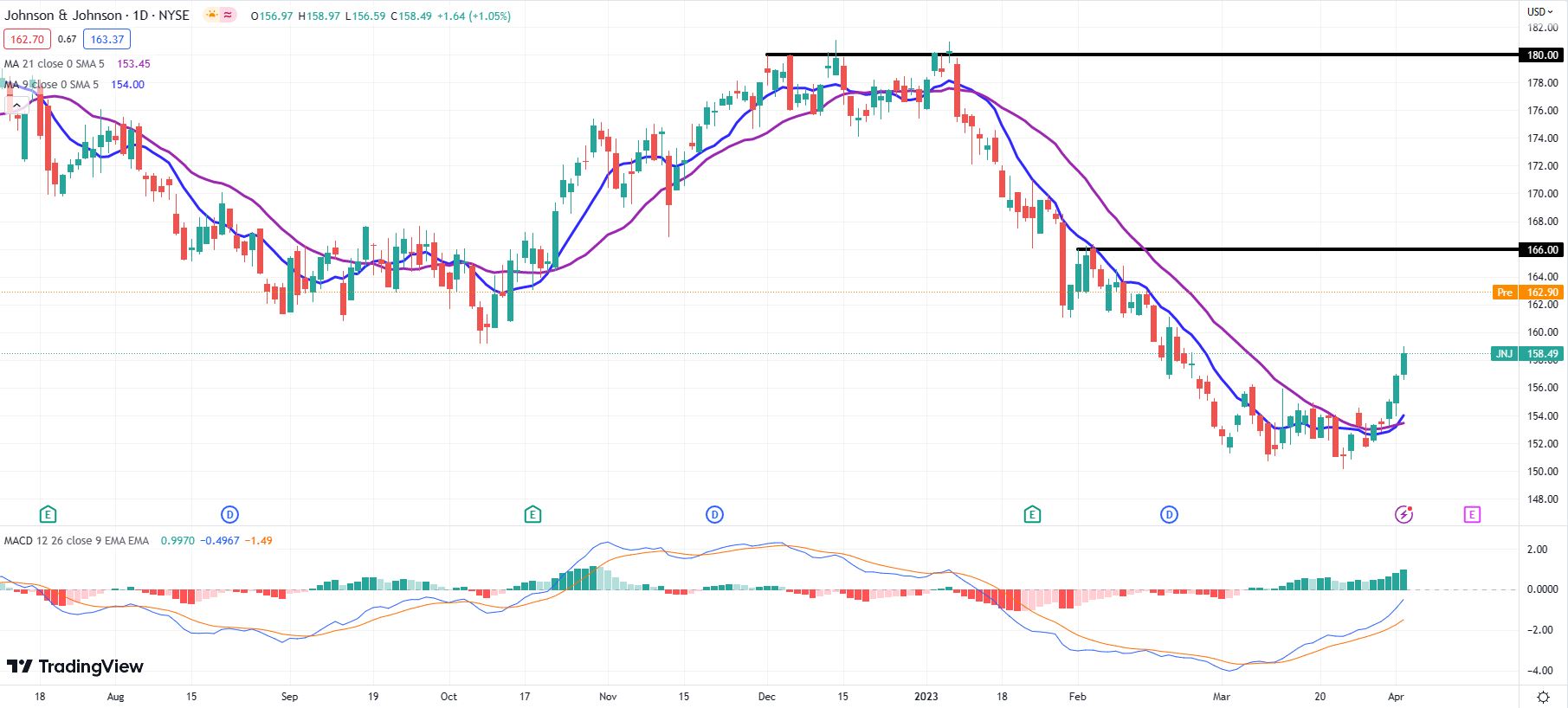
Task: Select the MA 21 close SMA legend
Action: pyautogui.click(x=55, y=63)
